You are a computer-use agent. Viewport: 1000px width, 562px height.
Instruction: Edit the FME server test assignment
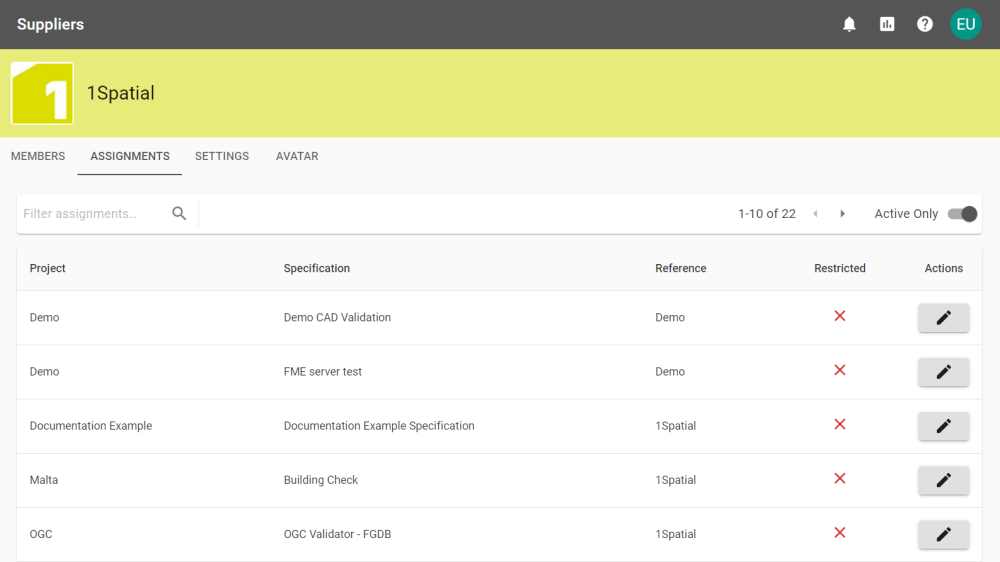click(944, 372)
